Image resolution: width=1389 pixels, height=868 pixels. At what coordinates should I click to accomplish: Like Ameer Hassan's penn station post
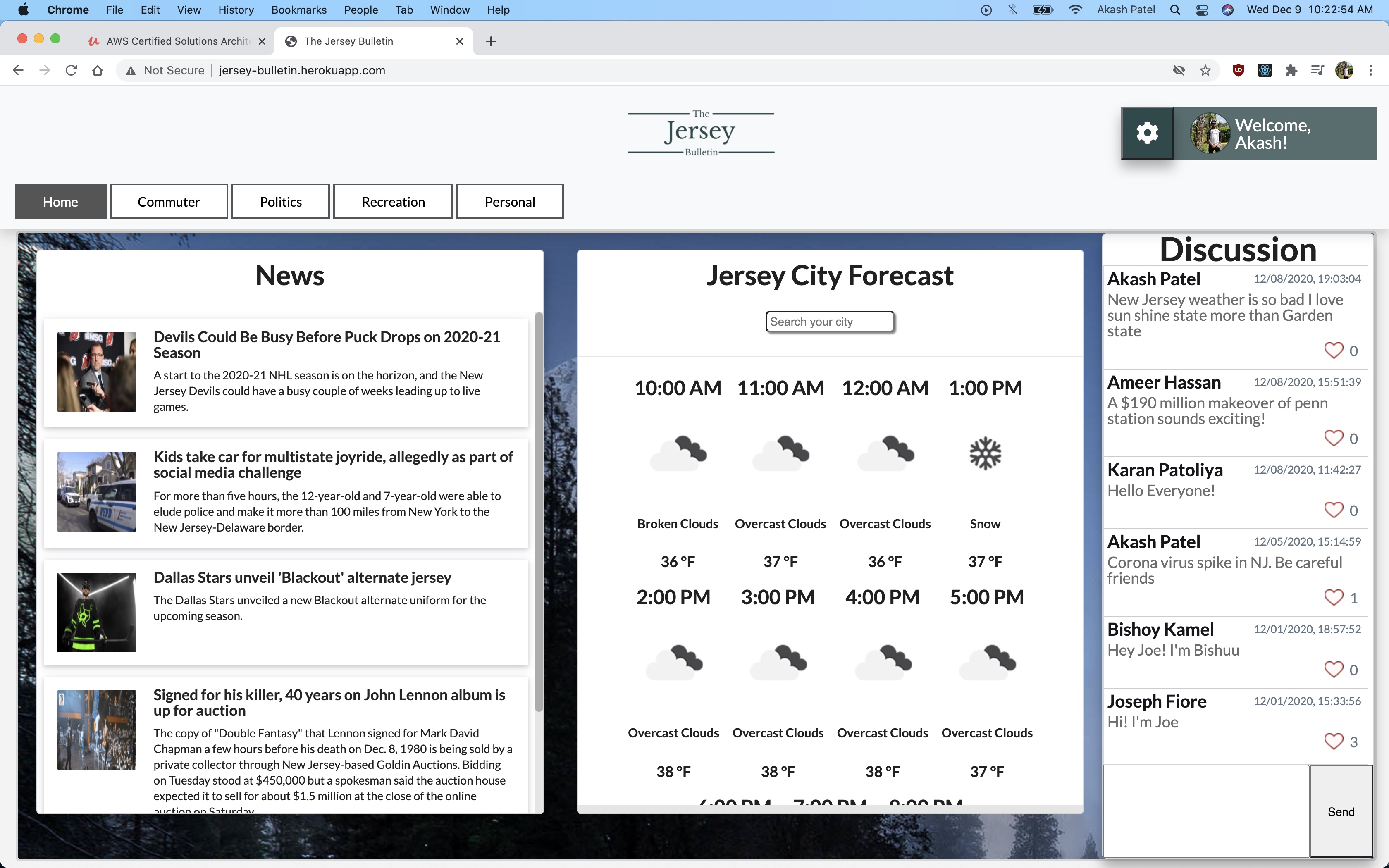1333,438
